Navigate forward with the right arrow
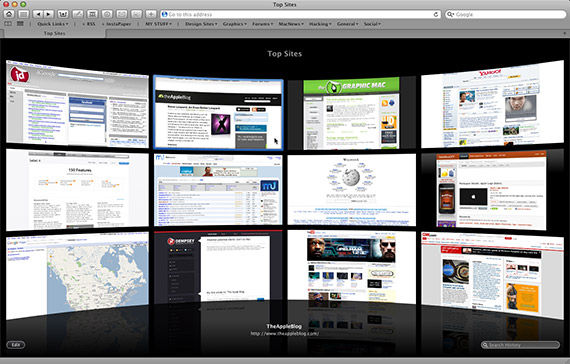 (x=48, y=14)
